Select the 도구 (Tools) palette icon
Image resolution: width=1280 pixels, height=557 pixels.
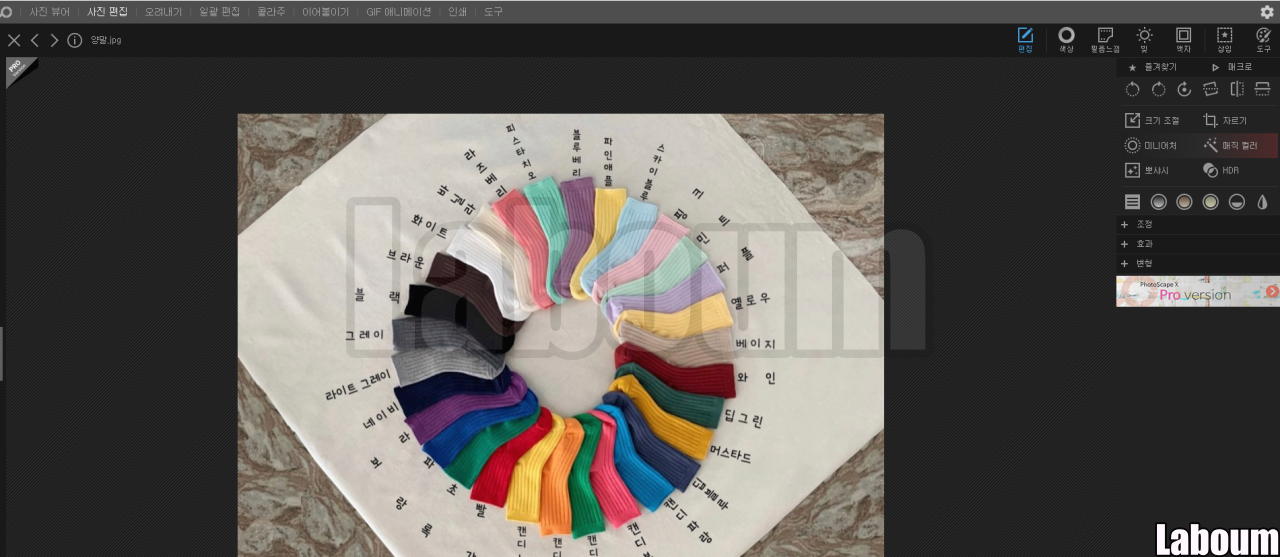click(1264, 40)
